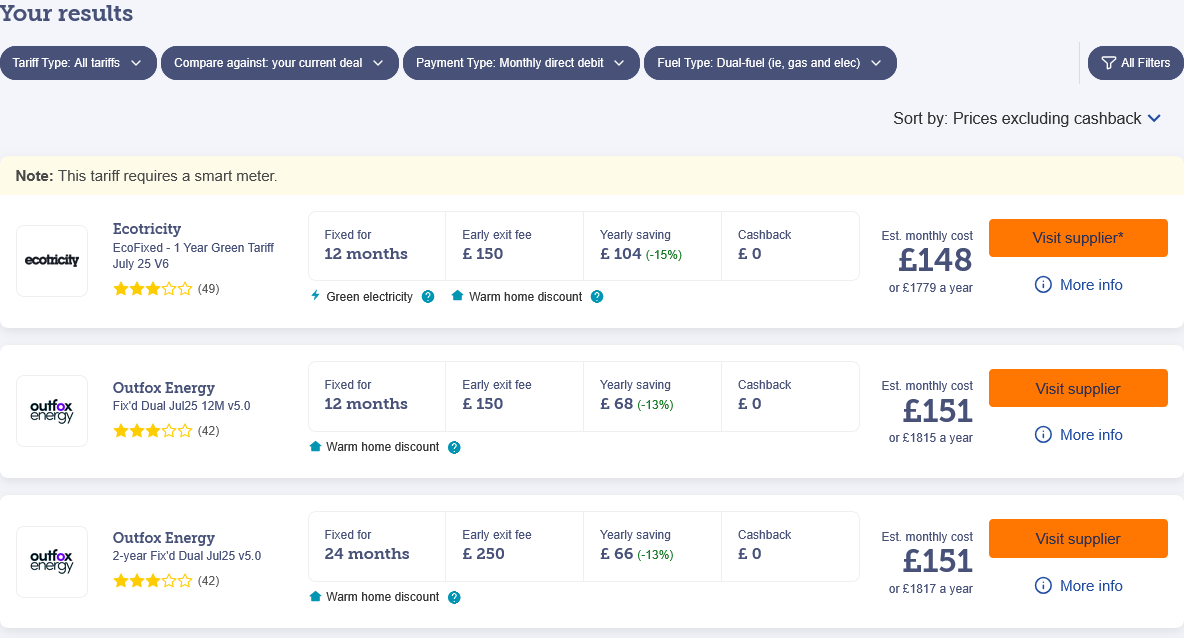Click green electricity lightning bolt icon

pos(316,295)
